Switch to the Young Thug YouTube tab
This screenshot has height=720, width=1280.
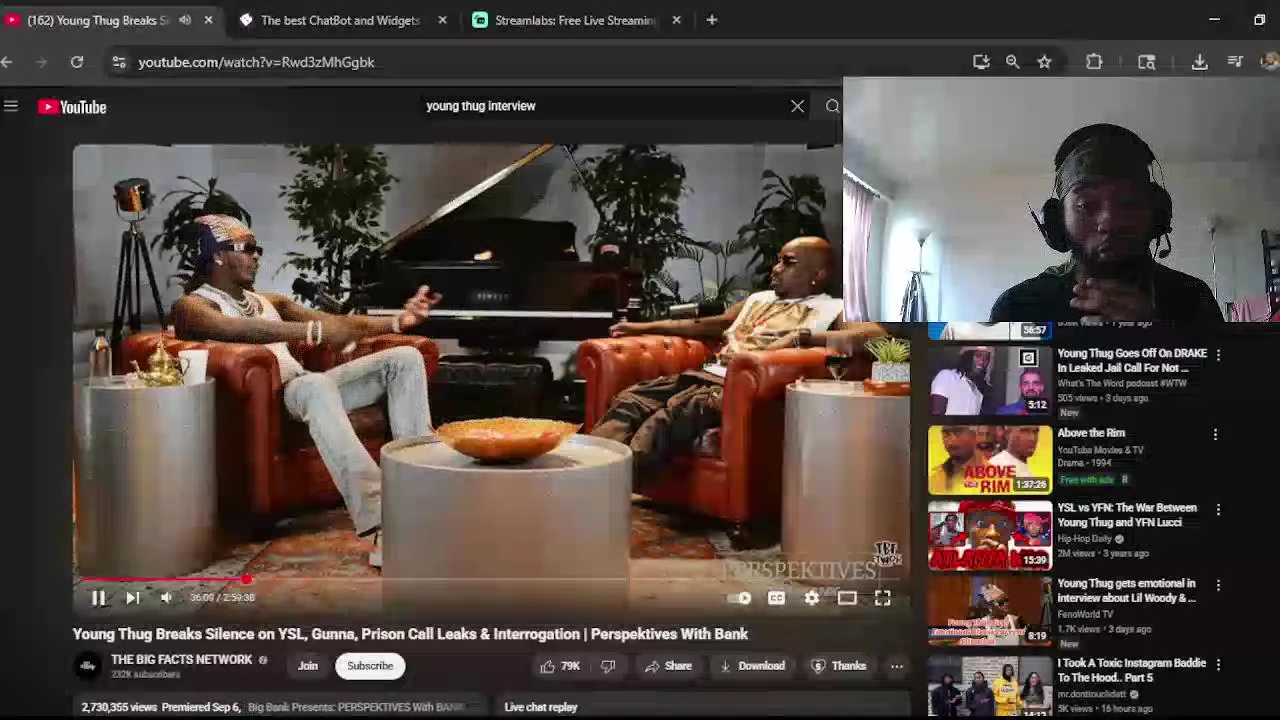point(98,20)
